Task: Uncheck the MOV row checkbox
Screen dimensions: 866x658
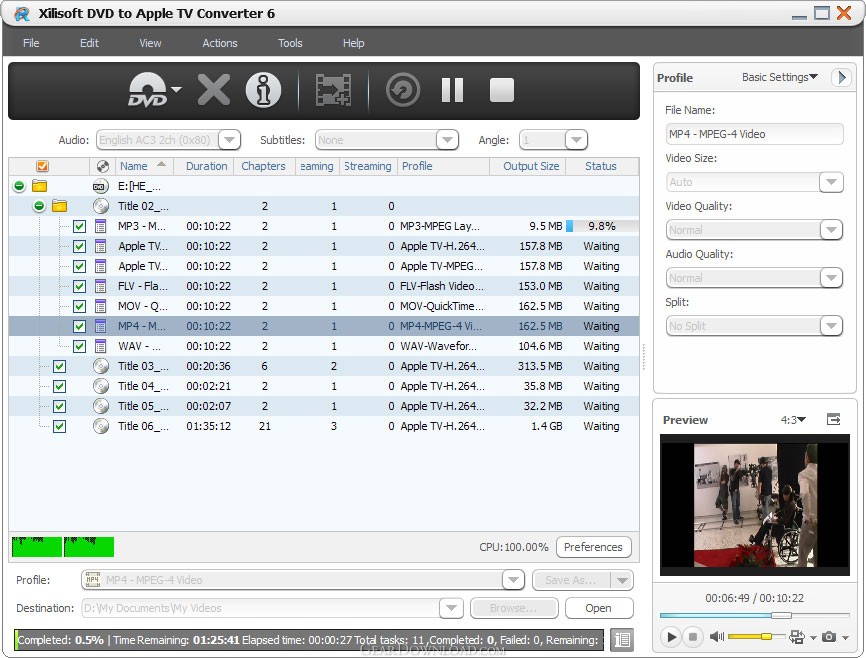Action: (x=80, y=306)
